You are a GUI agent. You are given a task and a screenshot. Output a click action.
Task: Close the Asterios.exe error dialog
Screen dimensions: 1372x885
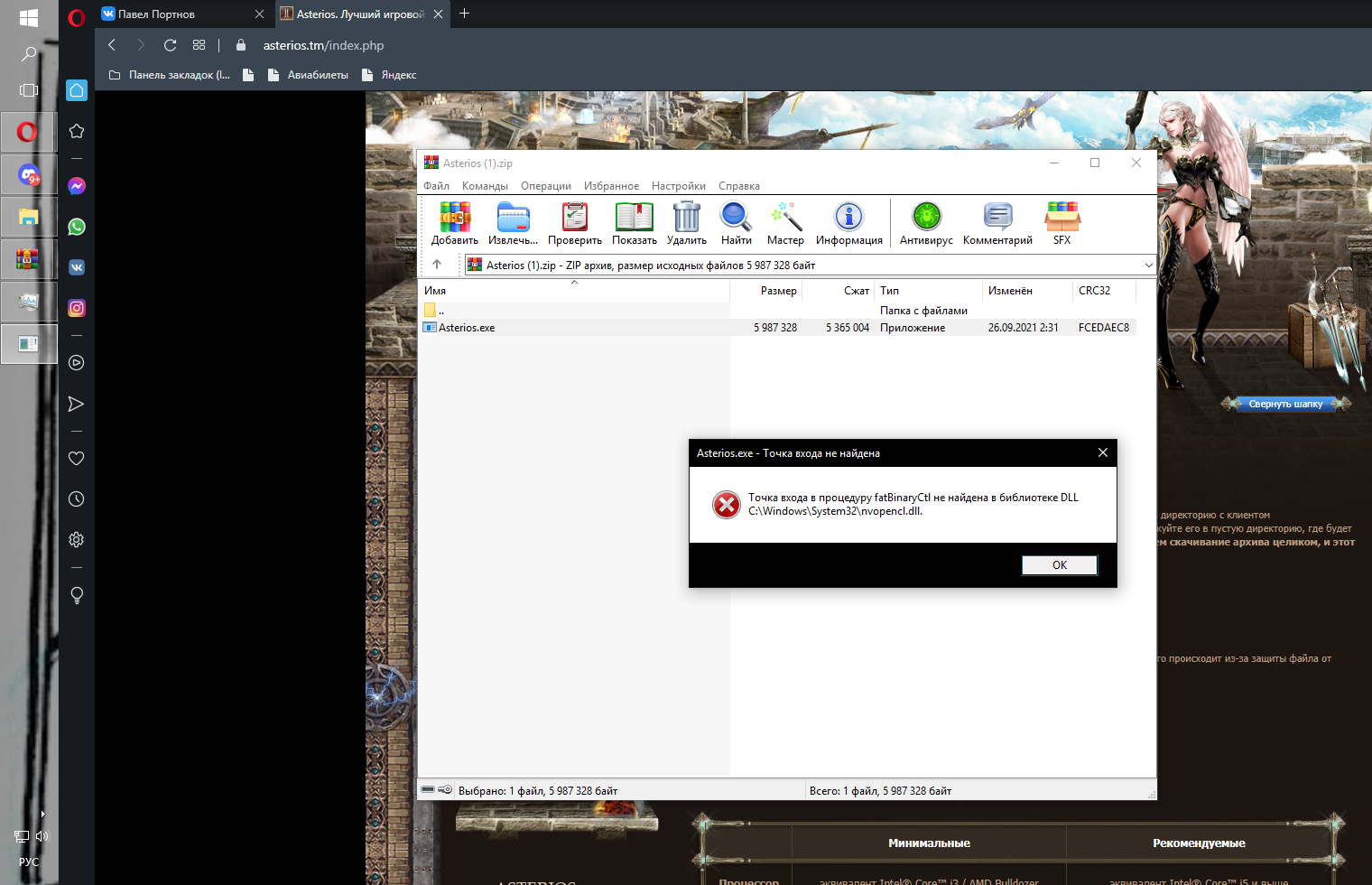point(1102,452)
